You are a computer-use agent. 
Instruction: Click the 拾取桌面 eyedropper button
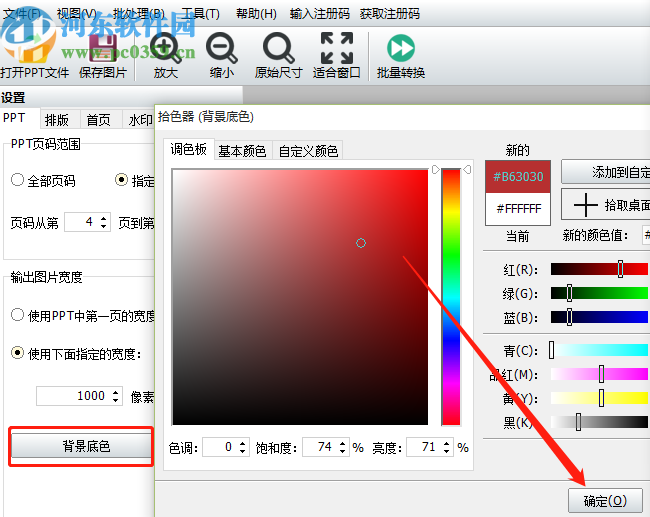tap(606, 204)
